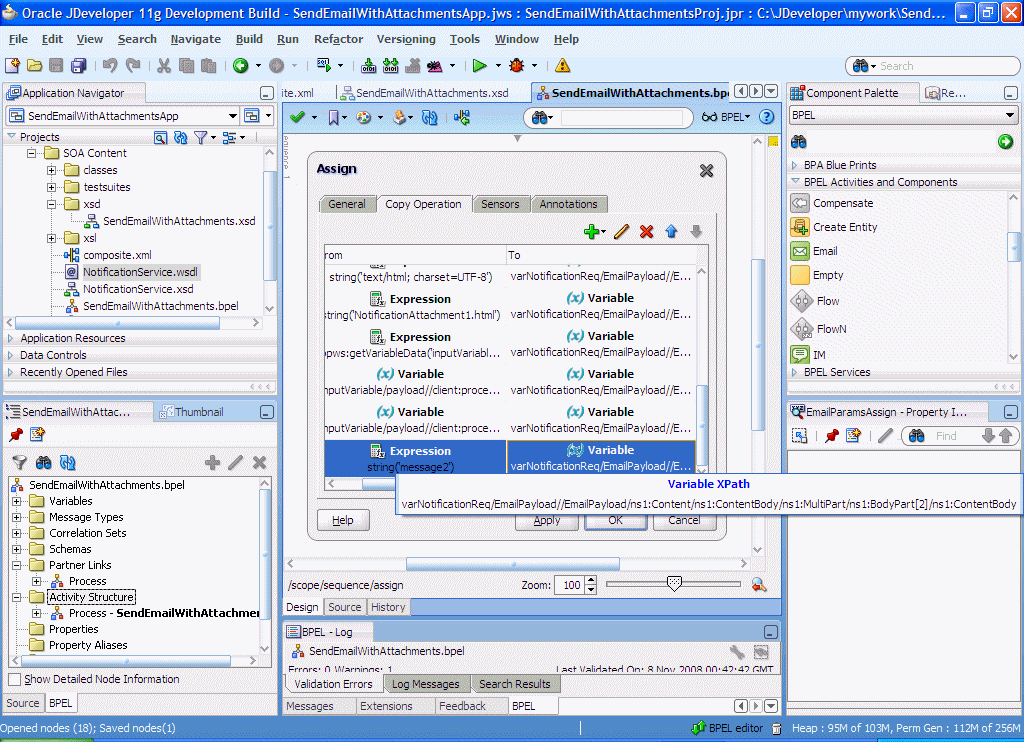Viewport: 1024px width, 742px height.
Task: Click green plus add copy operation icon
Action: tap(592, 231)
